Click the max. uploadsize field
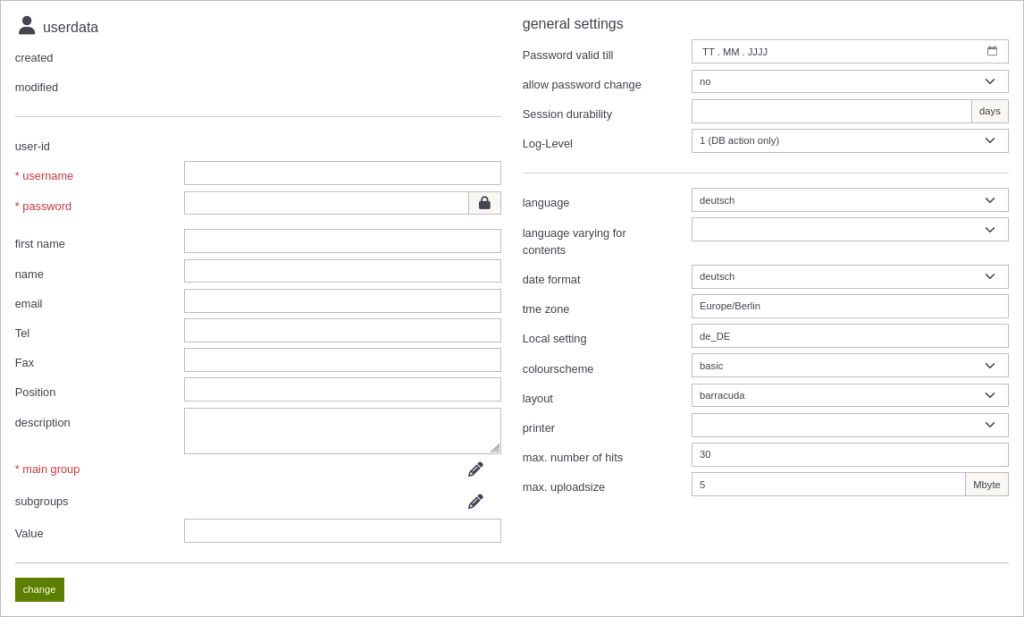 (828, 484)
